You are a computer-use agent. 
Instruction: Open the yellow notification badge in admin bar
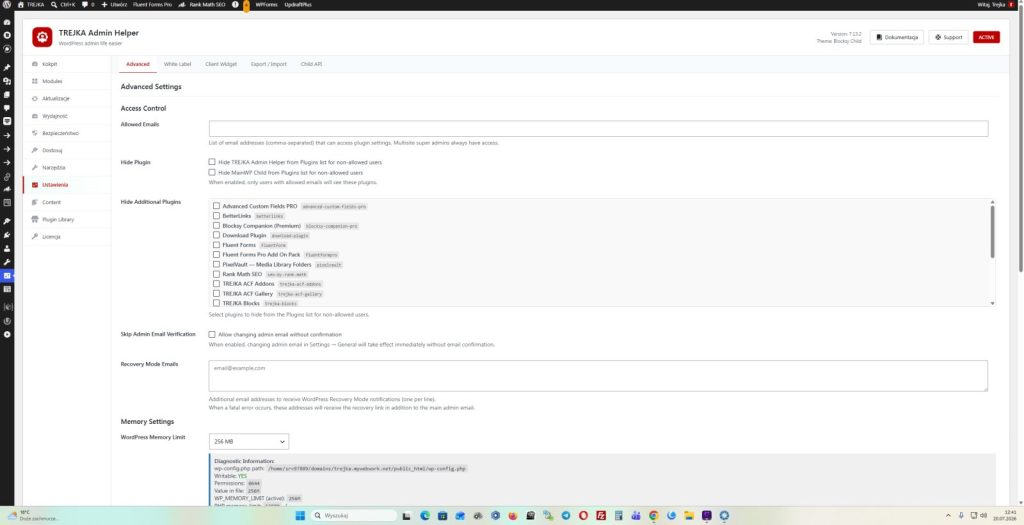point(246,5)
